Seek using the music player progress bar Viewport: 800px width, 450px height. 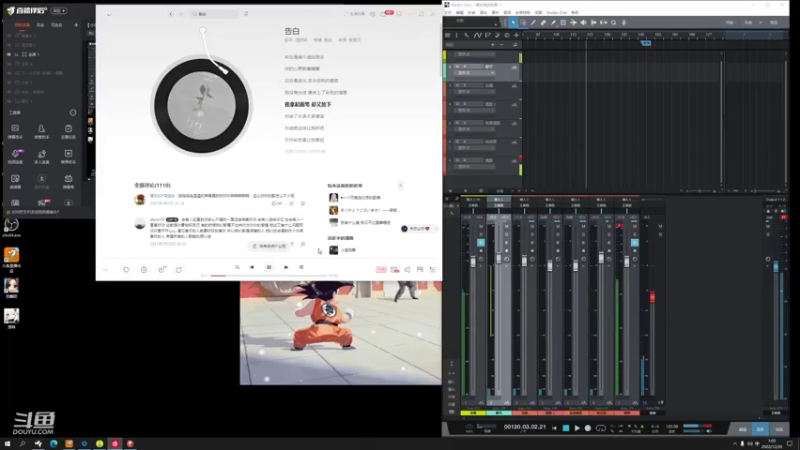[x=269, y=276]
